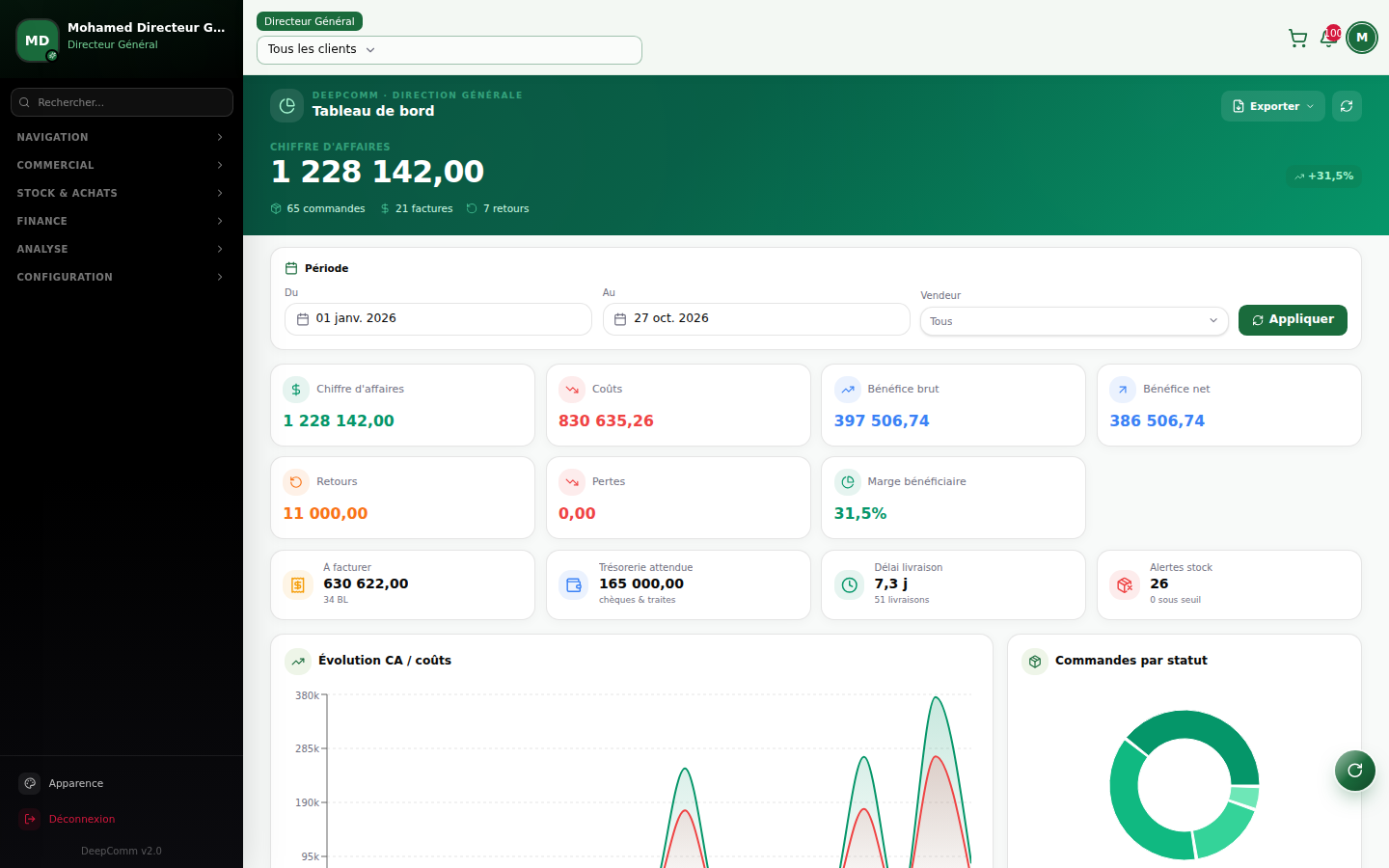Click the Délai livraison clock icon
The height and width of the screenshot is (868, 1389).
click(x=850, y=584)
